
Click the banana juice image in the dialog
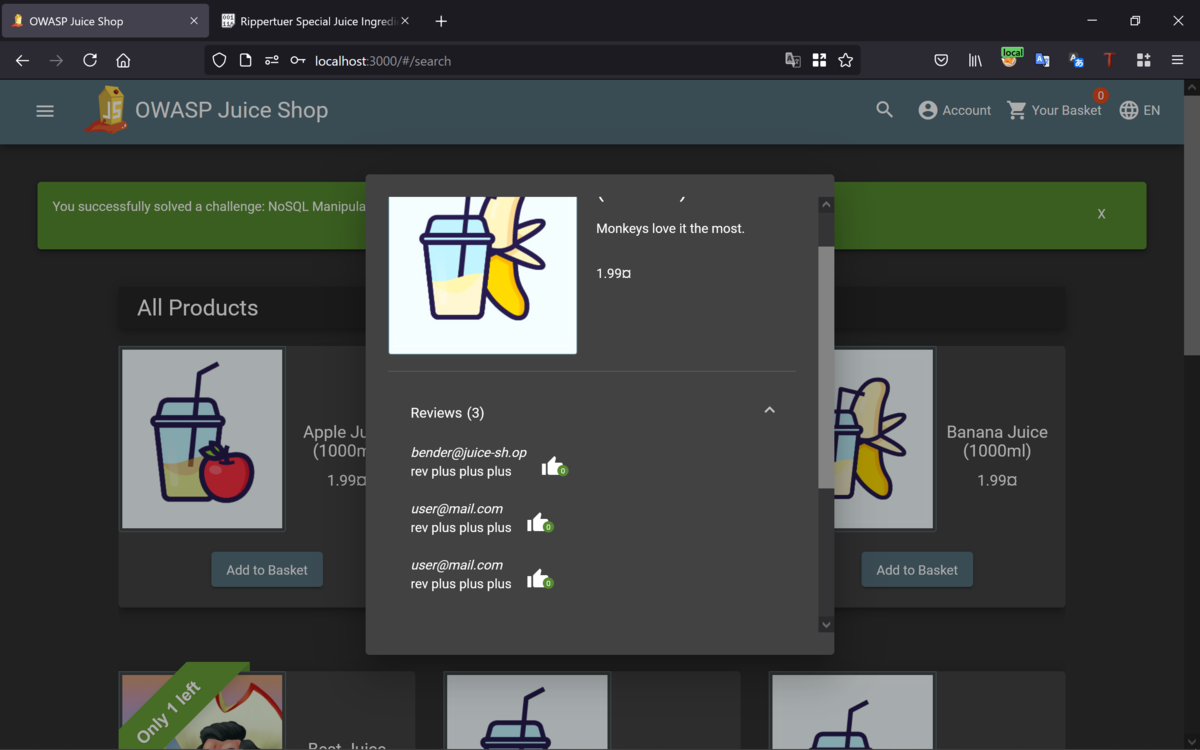[x=482, y=275]
